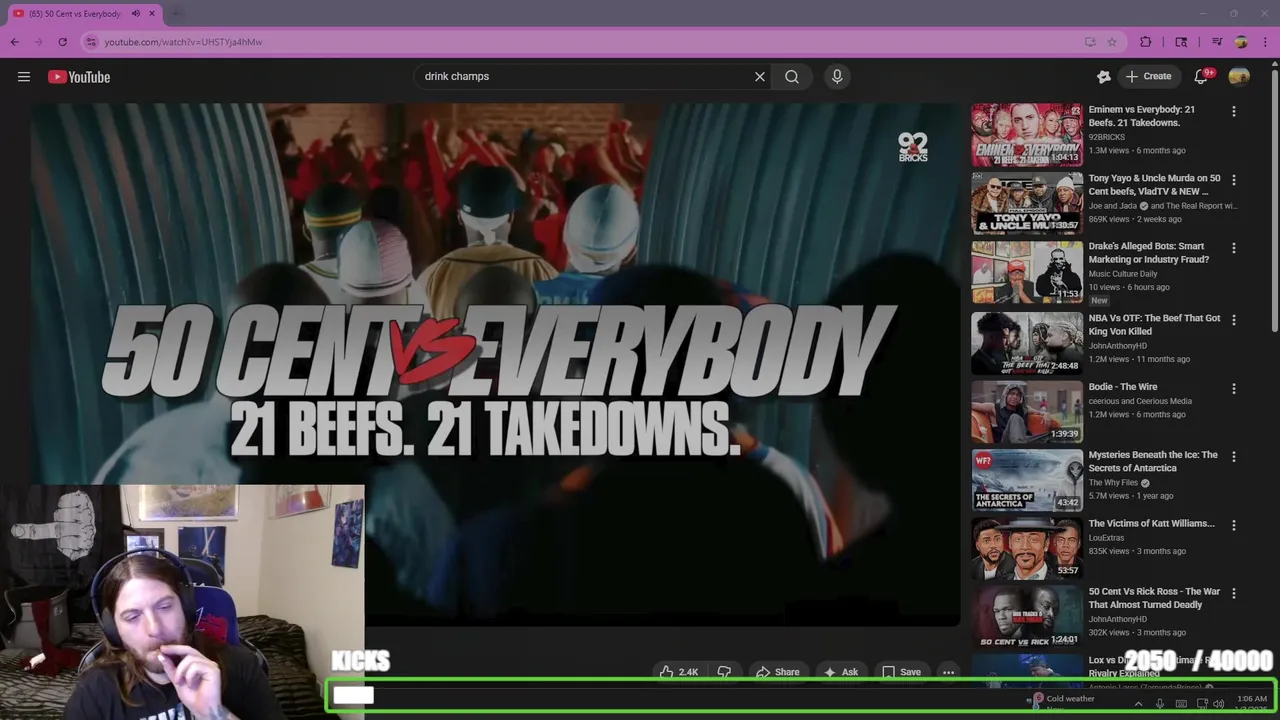The height and width of the screenshot is (720, 1280).
Task: Click the page vertical scrollbar thumb
Action: tap(1274, 200)
